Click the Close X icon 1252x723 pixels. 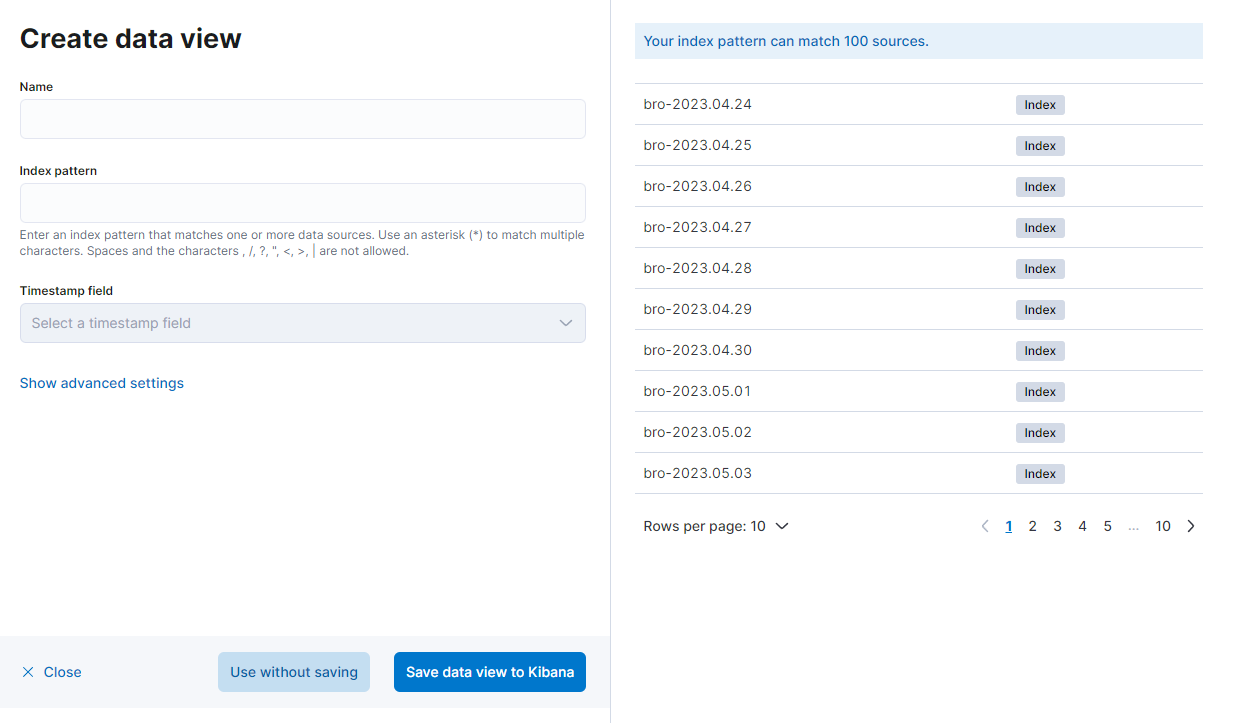click(x=28, y=672)
